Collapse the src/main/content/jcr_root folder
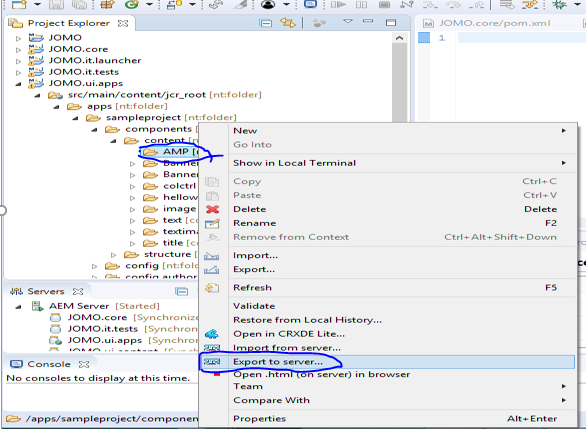Screen dimensions: 586x429 pos(37,96)
